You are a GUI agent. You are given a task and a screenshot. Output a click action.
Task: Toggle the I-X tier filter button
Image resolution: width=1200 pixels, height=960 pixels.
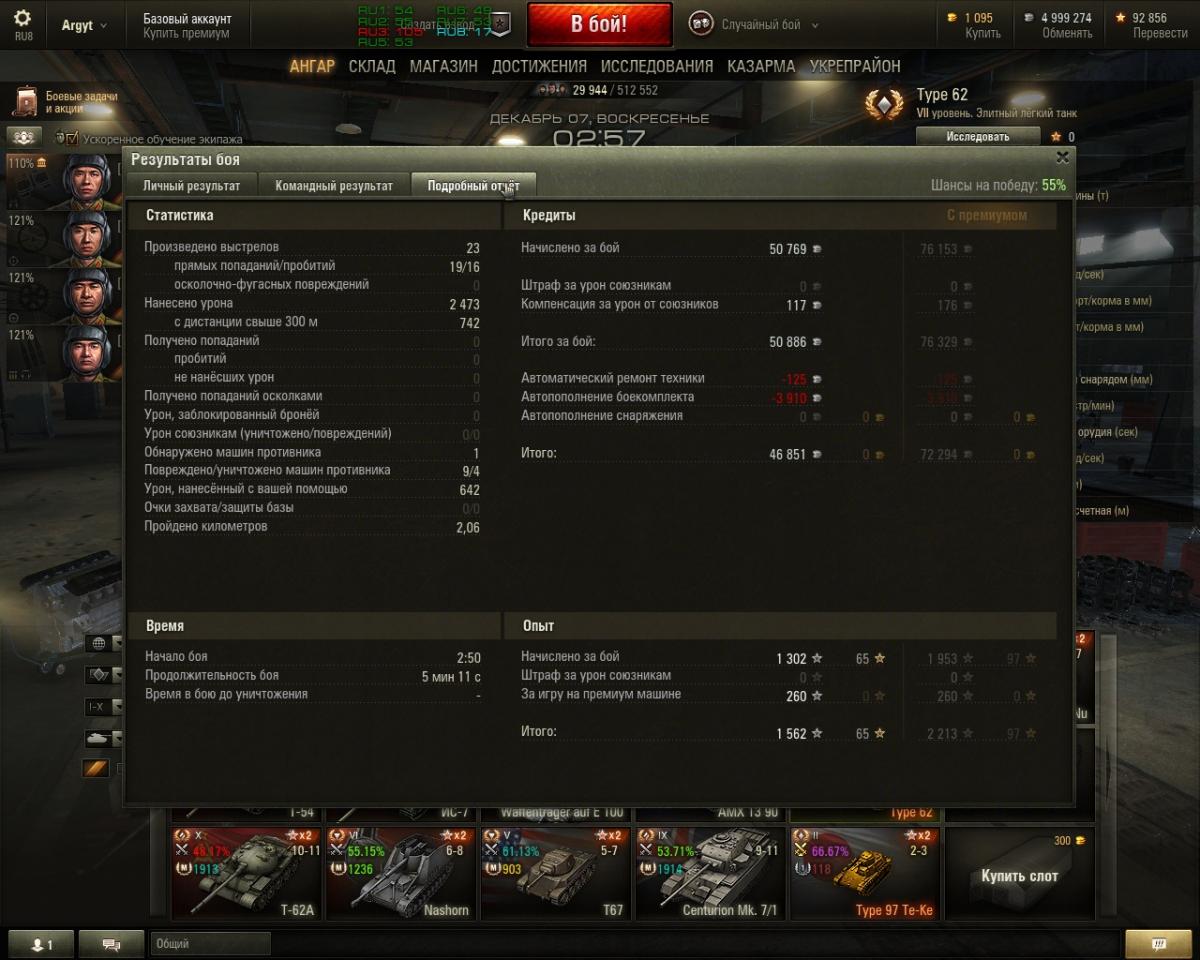click(98, 707)
